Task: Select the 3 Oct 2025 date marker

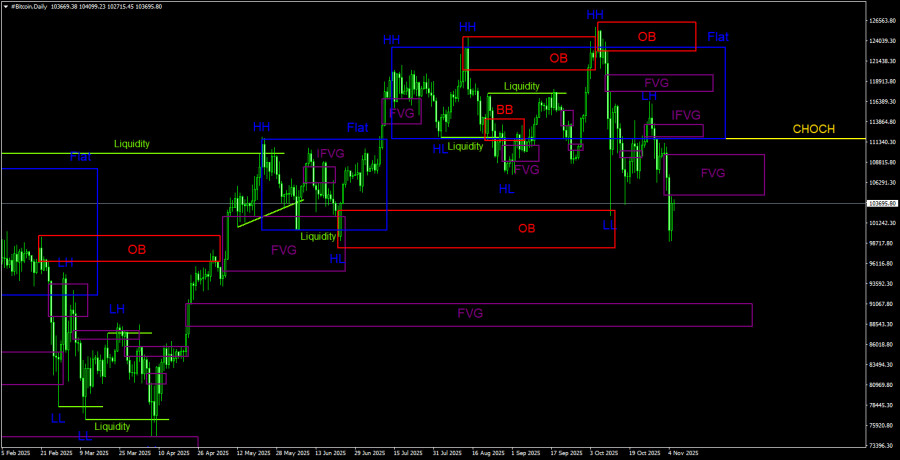Action: coord(604,452)
